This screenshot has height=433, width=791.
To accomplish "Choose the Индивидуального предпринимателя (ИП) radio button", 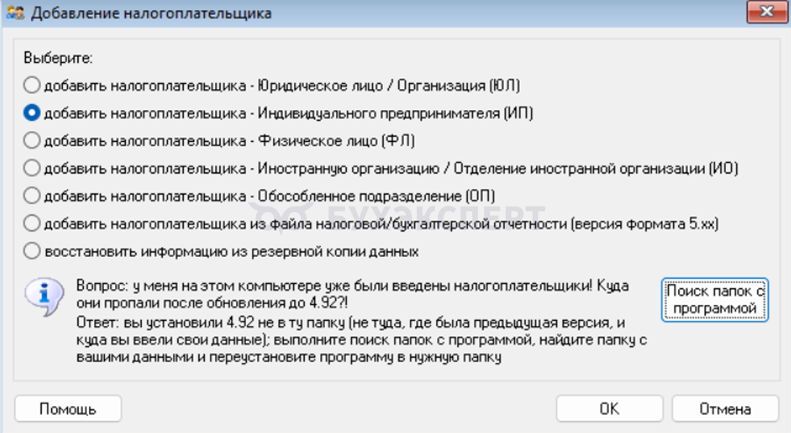I will pos(33,112).
